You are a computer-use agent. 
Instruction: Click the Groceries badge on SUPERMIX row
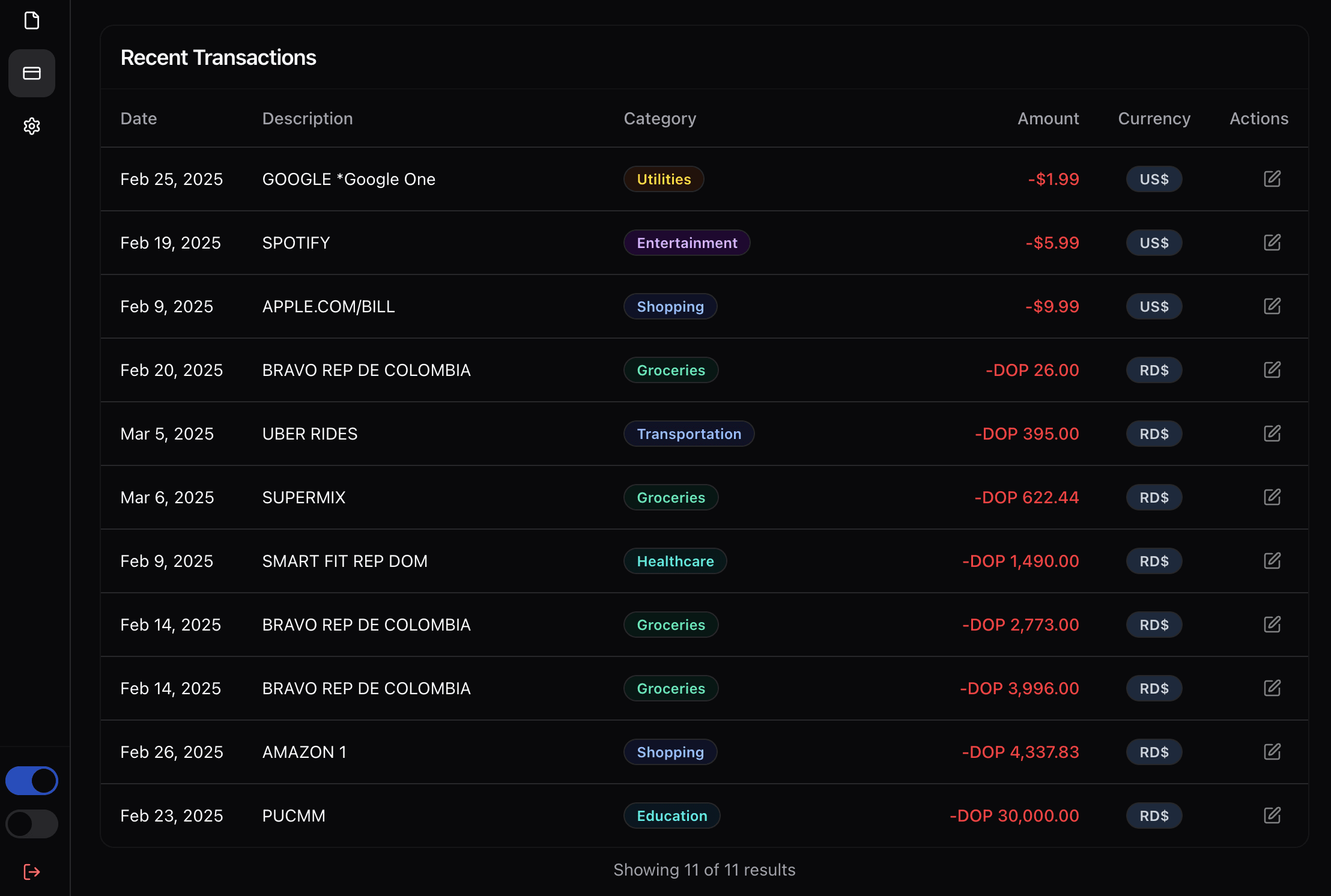coord(671,497)
